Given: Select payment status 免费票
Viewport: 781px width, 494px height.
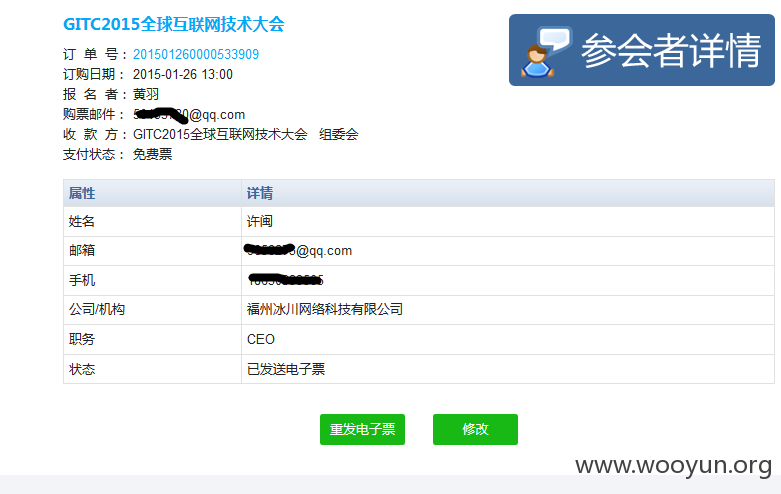Looking at the screenshot, I should 152,154.
